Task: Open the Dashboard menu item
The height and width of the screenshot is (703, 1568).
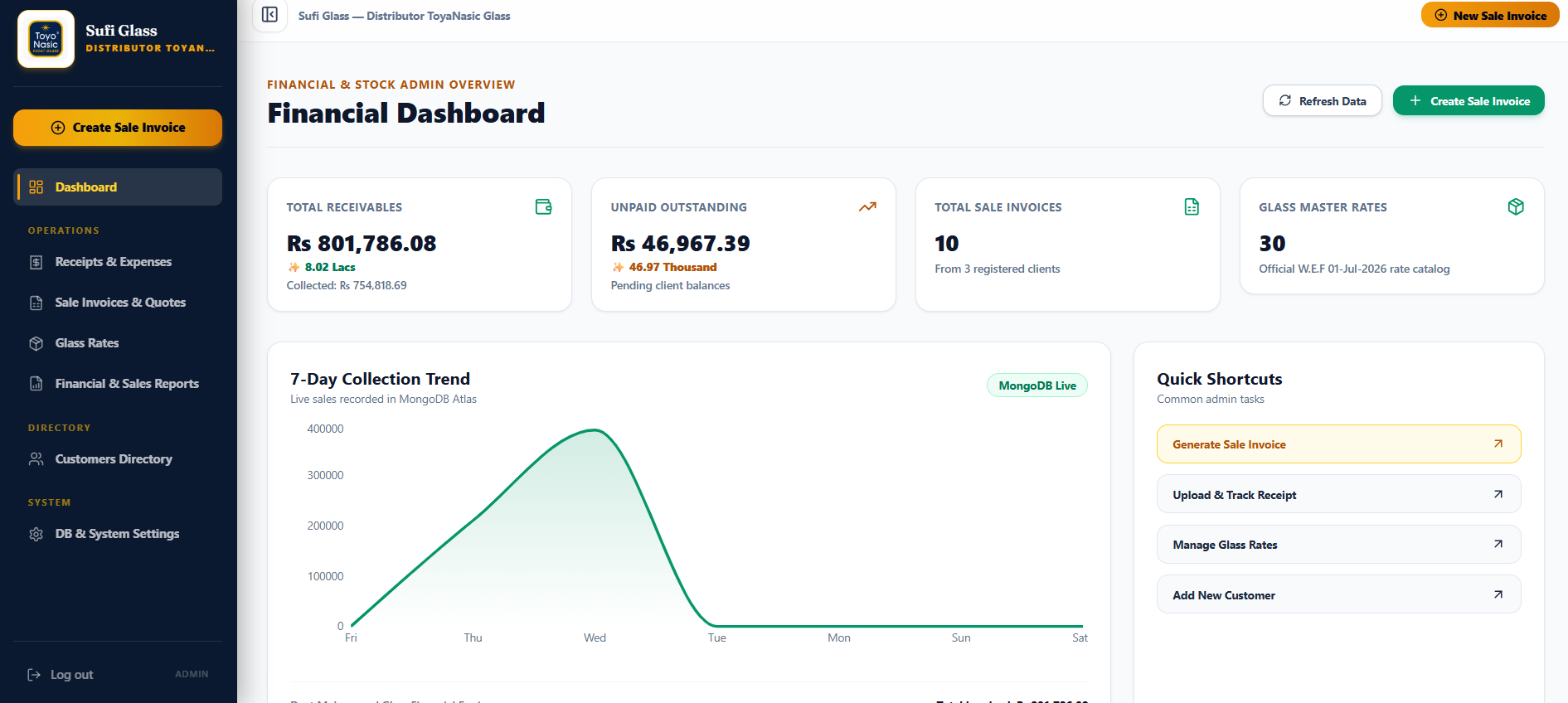Action: [118, 187]
